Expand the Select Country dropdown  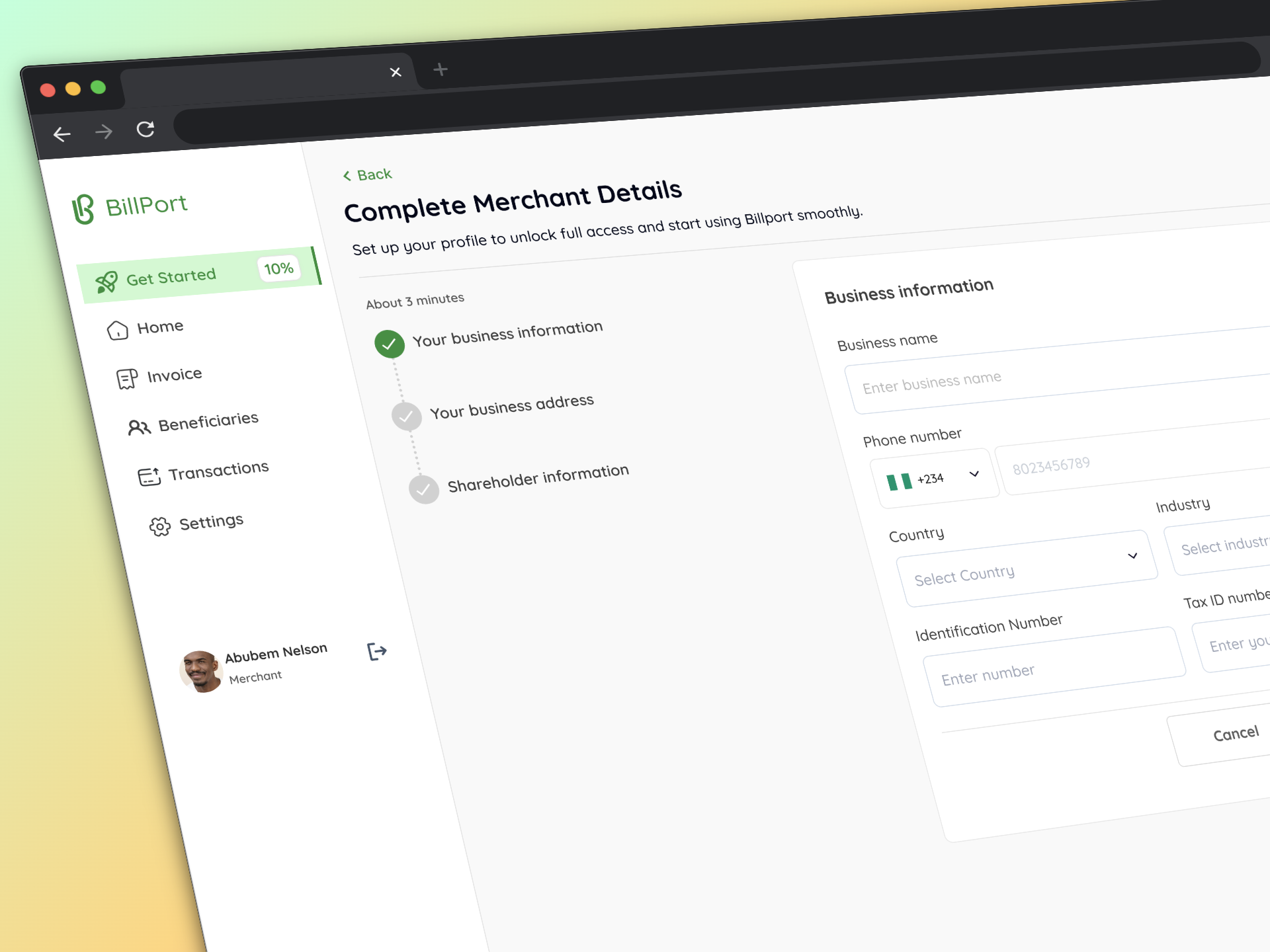(x=1027, y=569)
